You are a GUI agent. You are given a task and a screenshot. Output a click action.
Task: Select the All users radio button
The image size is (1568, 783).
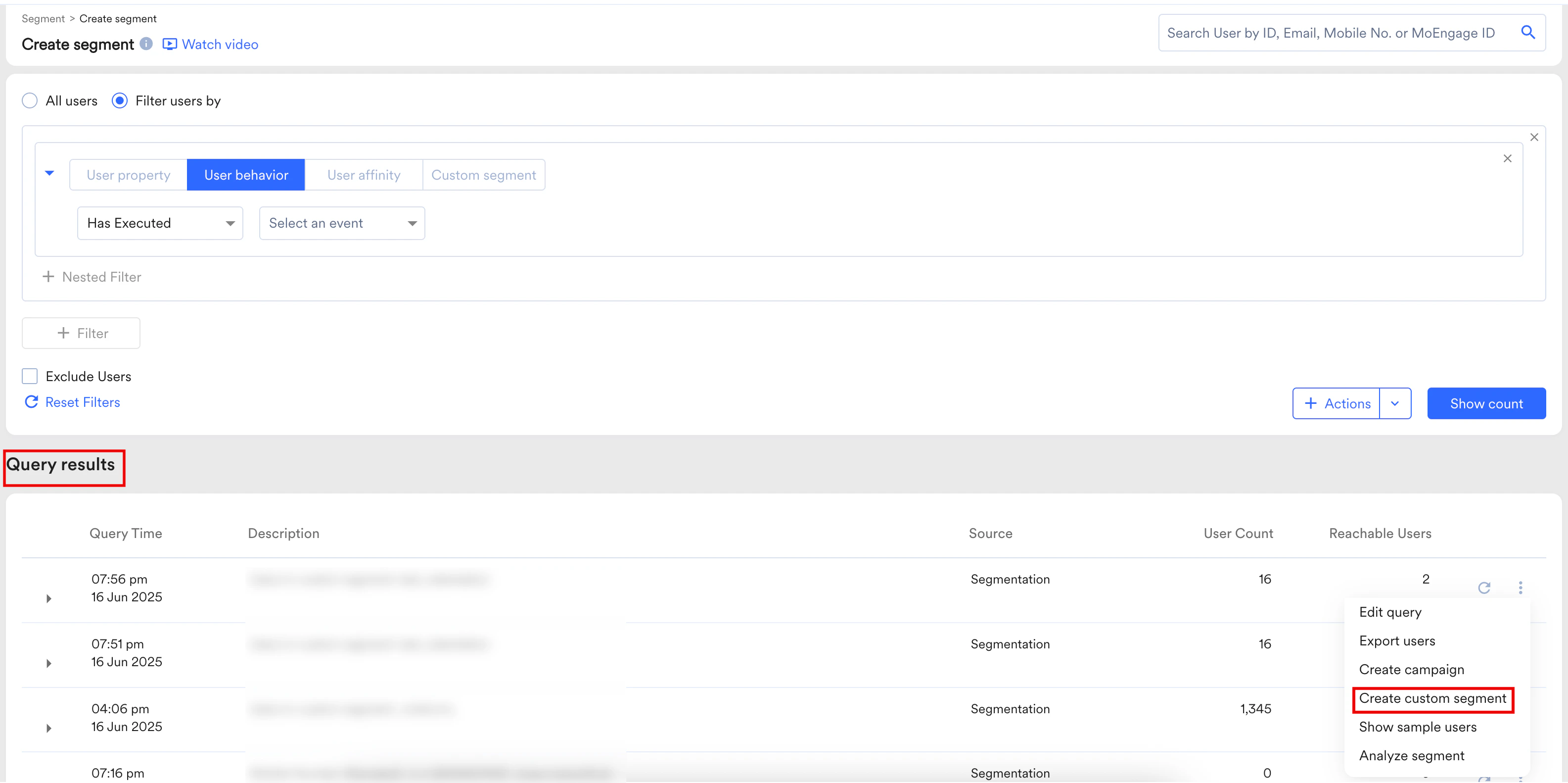pos(30,100)
